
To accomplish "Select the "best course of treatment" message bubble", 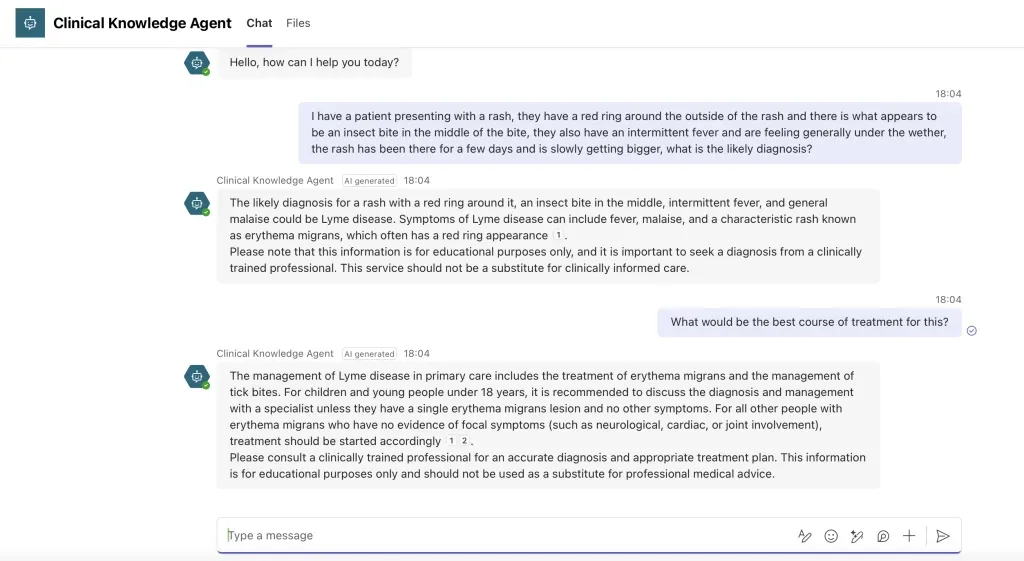I will click(x=809, y=322).
